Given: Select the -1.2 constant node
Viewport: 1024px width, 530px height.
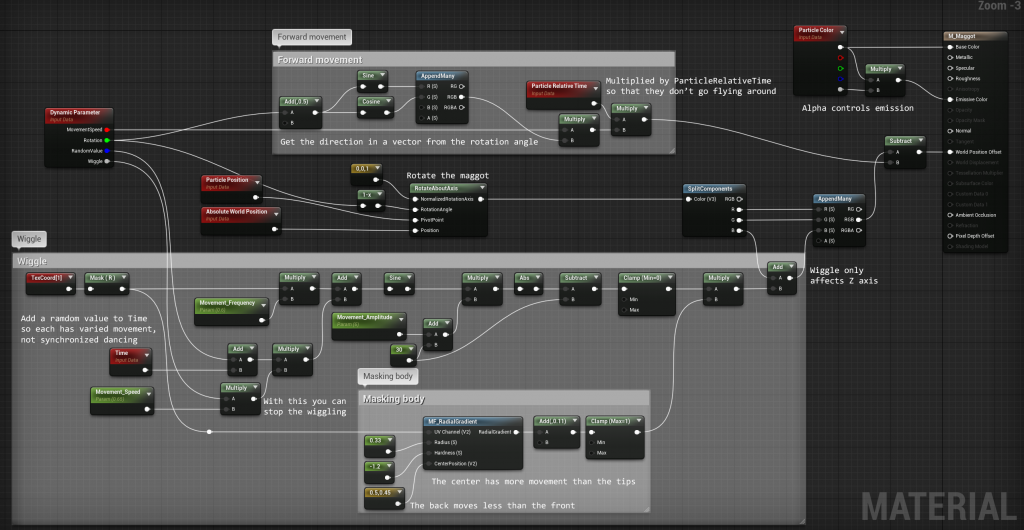Looking at the screenshot, I should pyautogui.click(x=380, y=471).
